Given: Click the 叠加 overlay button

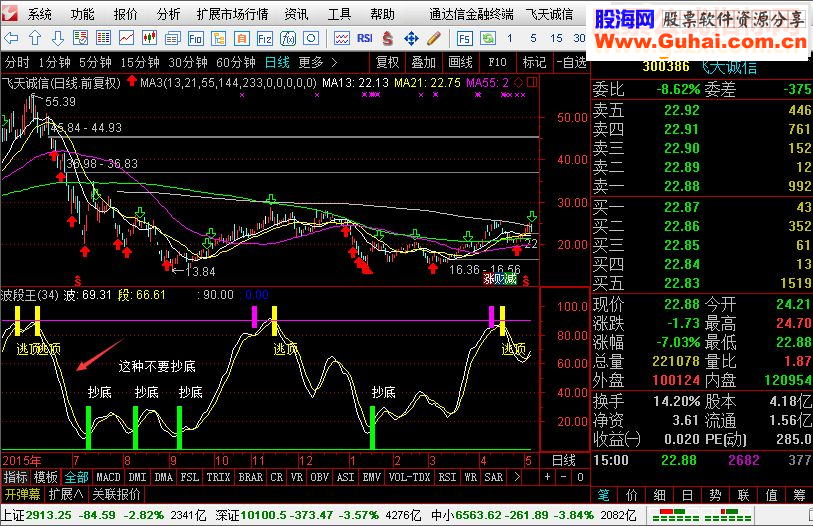Looking at the screenshot, I should click(424, 63).
